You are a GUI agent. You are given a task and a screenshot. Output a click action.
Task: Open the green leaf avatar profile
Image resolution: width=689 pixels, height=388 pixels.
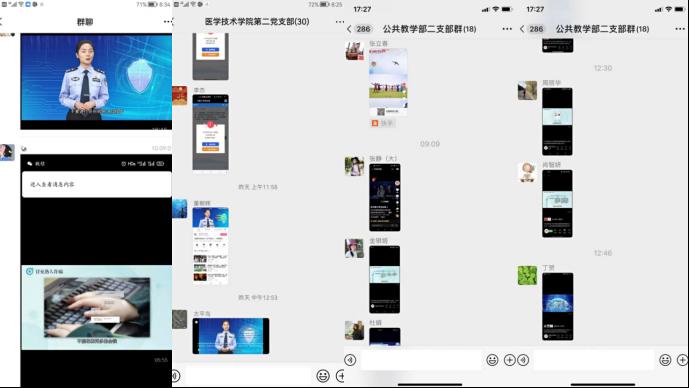(527, 275)
